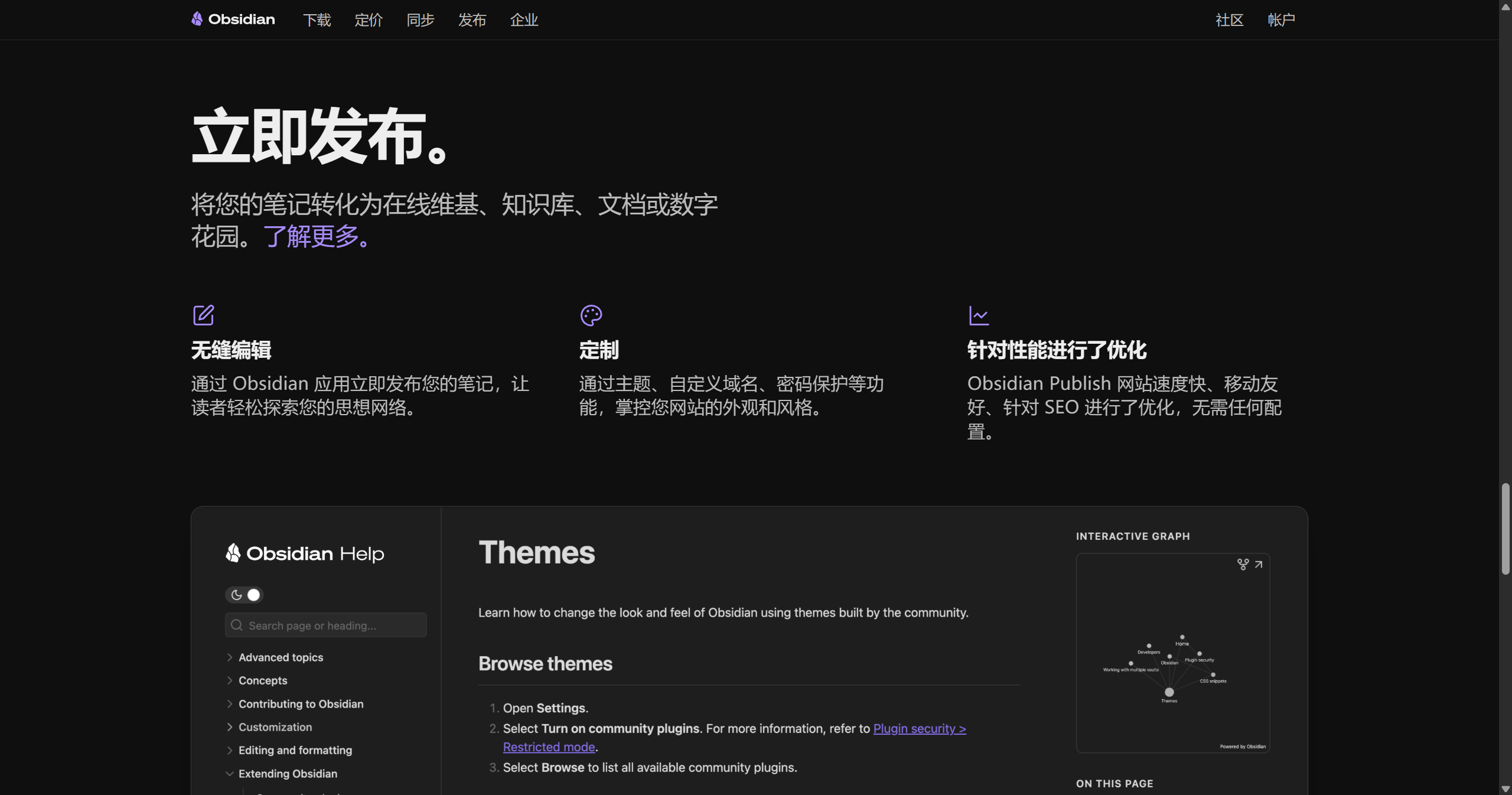
Task: Select the Themes node in graph
Action: pos(1169,692)
